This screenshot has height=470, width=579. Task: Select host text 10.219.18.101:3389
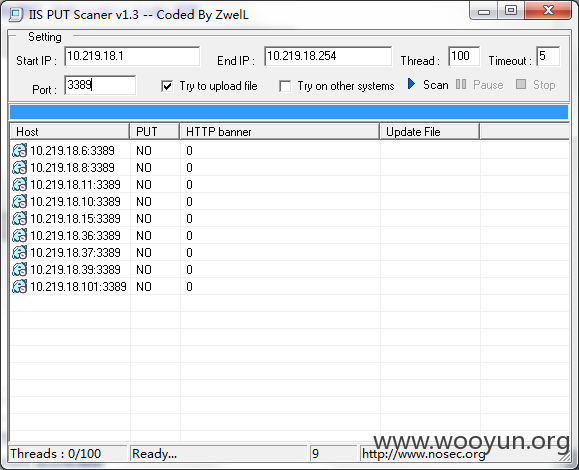[78, 287]
